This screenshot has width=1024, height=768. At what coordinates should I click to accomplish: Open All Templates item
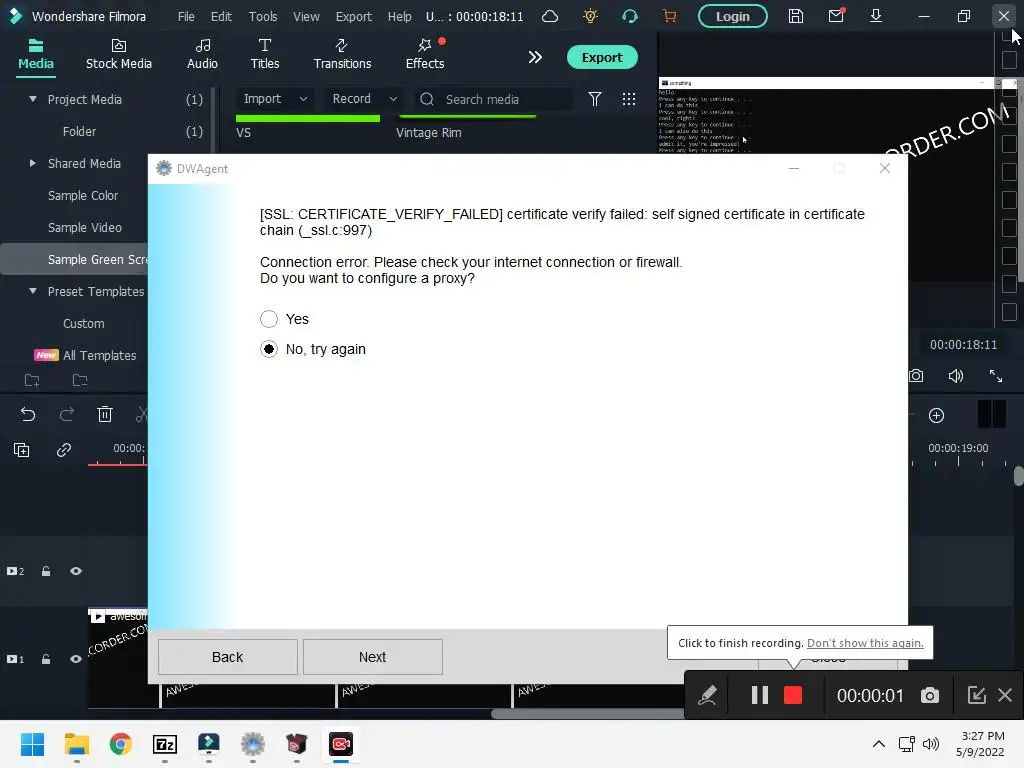pos(99,355)
